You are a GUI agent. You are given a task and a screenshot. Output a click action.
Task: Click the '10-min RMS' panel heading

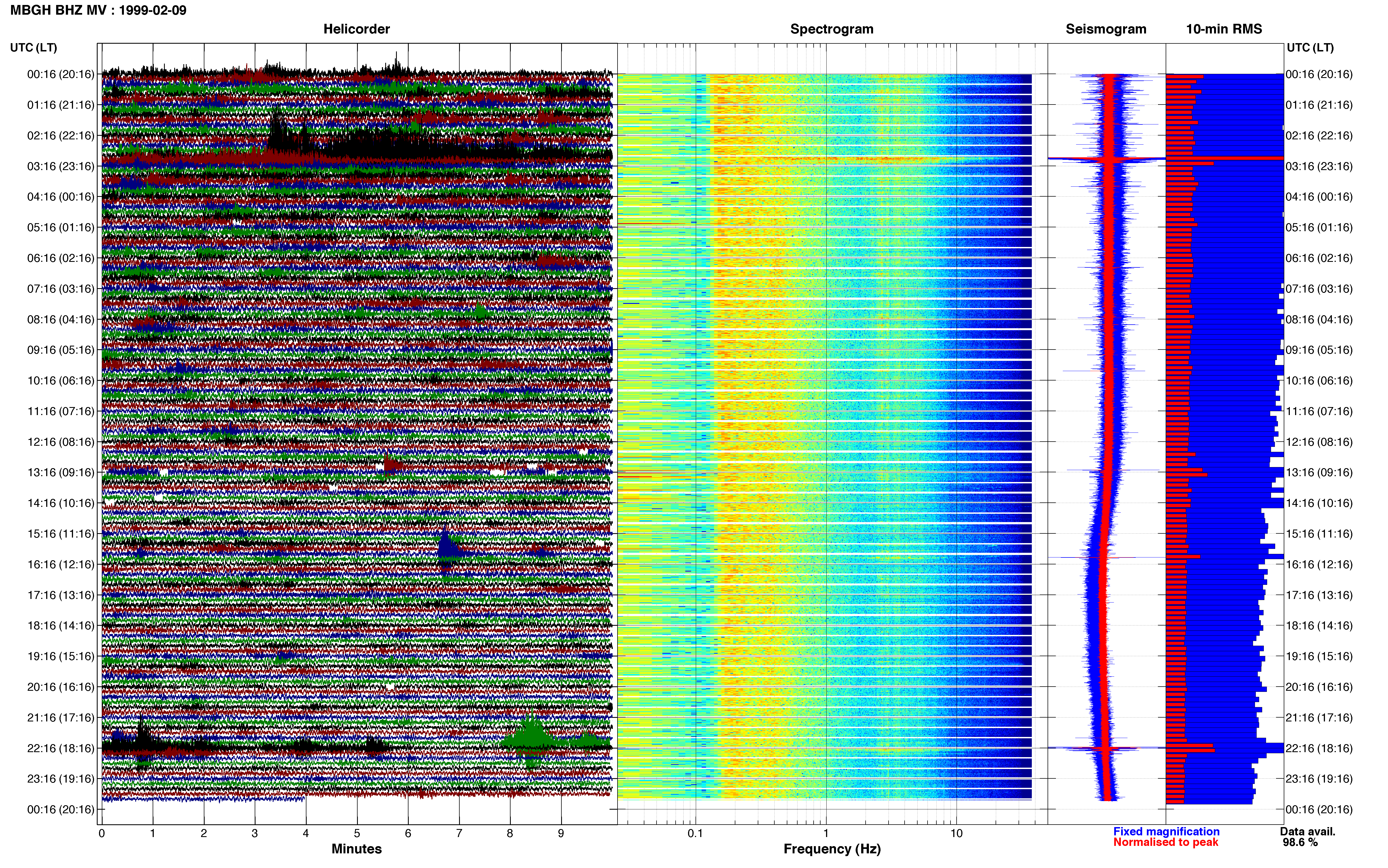click(x=1224, y=29)
